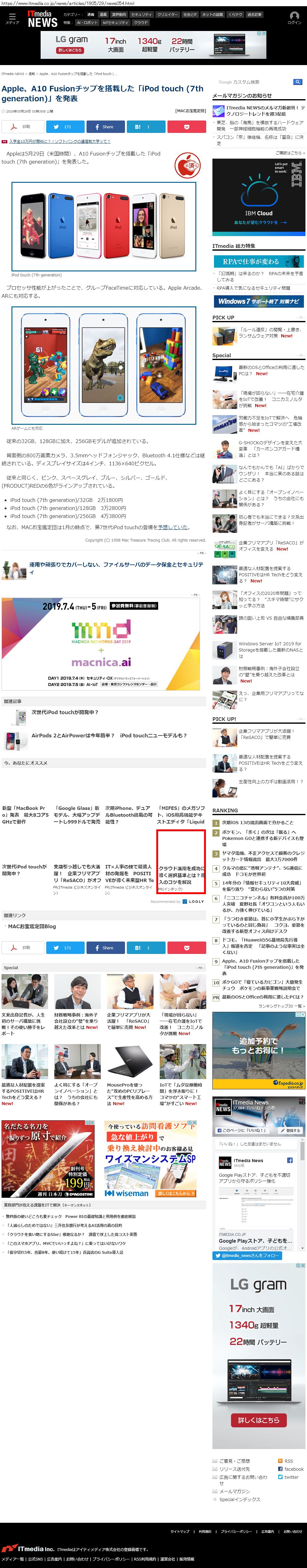This screenshot has height=1568, width=307.
Task: Save article with top Pocket button
Action: (x=186, y=127)
